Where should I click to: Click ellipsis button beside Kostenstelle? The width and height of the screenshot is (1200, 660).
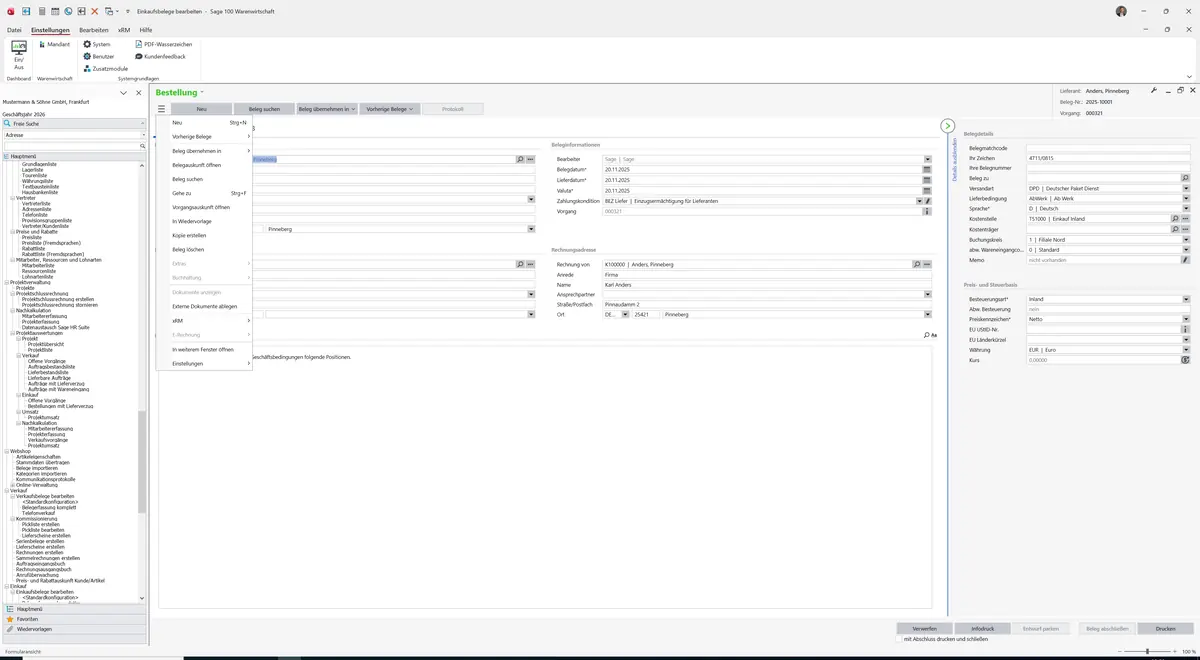(x=1186, y=218)
